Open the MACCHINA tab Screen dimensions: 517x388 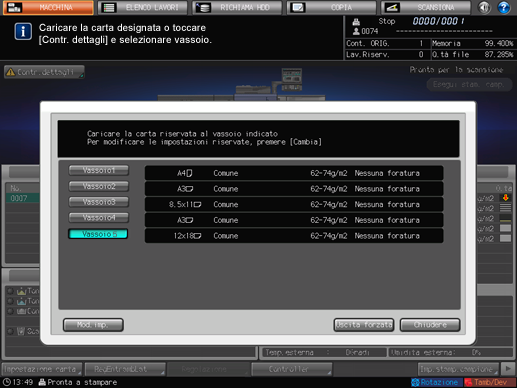[48, 8]
